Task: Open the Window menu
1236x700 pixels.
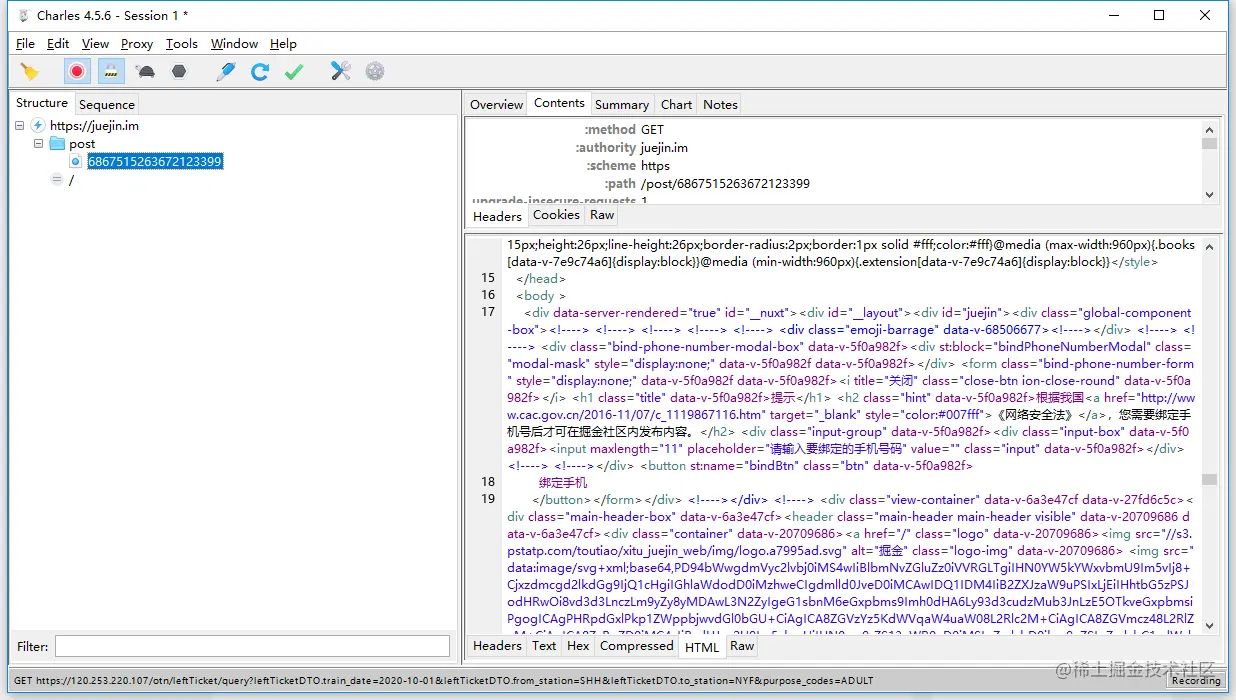Action: (x=235, y=44)
